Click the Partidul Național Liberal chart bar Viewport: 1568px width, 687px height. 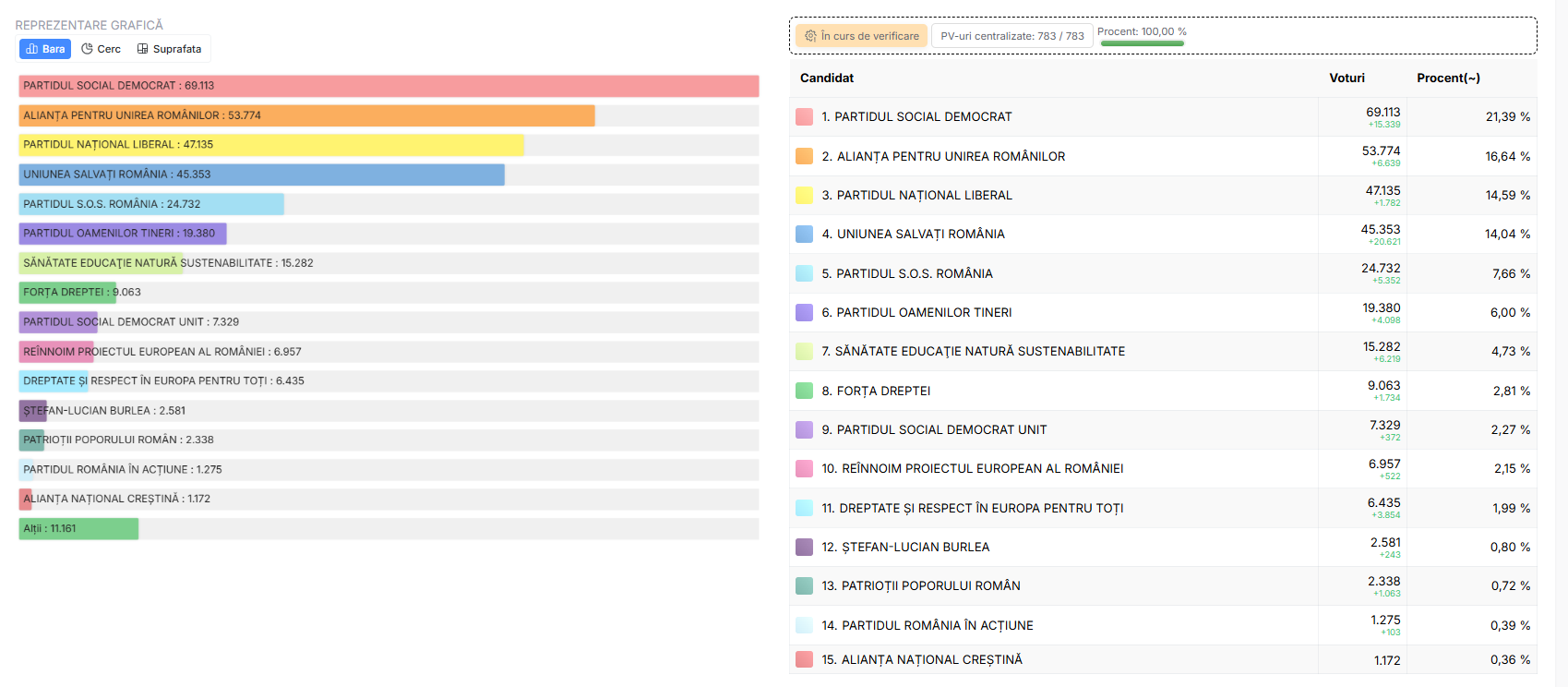tap(271, 145)
